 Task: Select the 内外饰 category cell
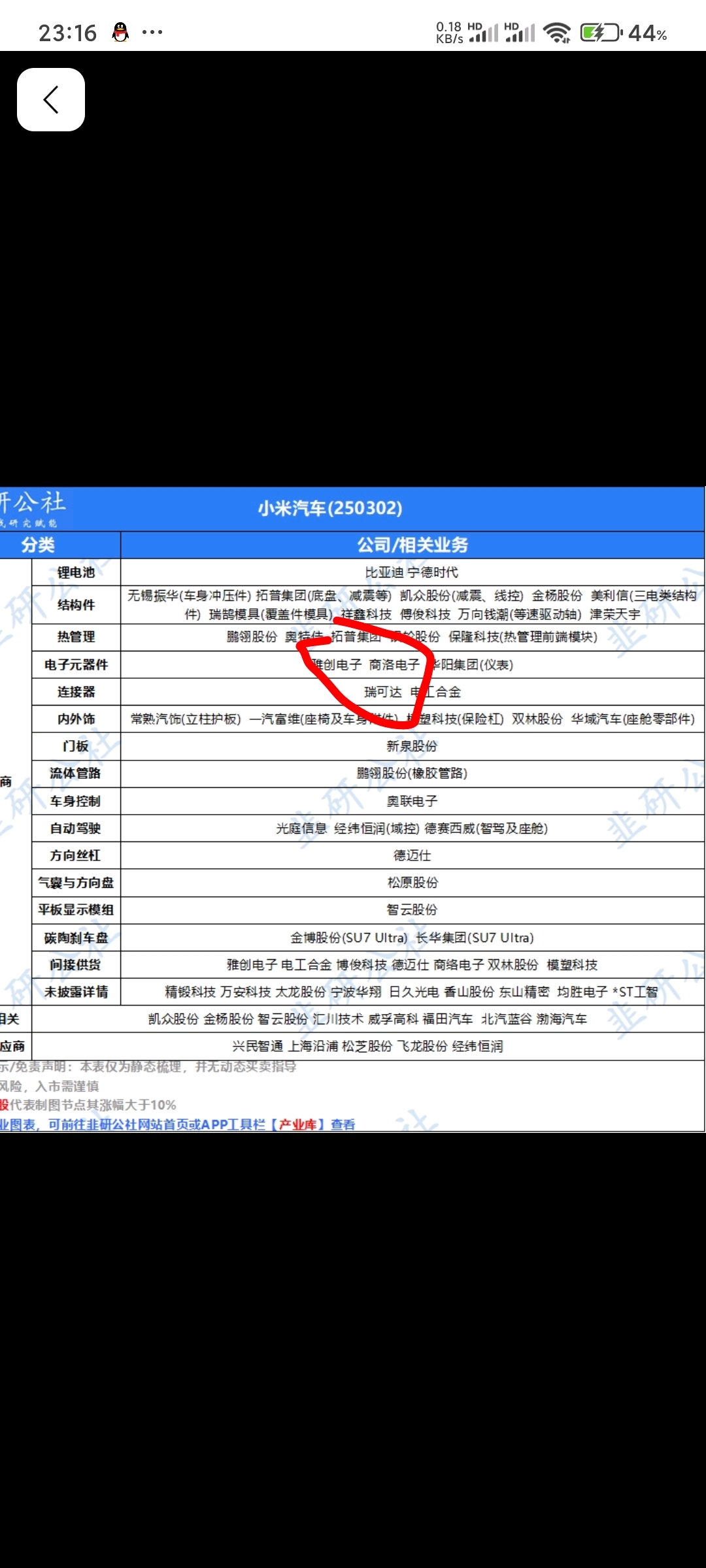[76, 719]
